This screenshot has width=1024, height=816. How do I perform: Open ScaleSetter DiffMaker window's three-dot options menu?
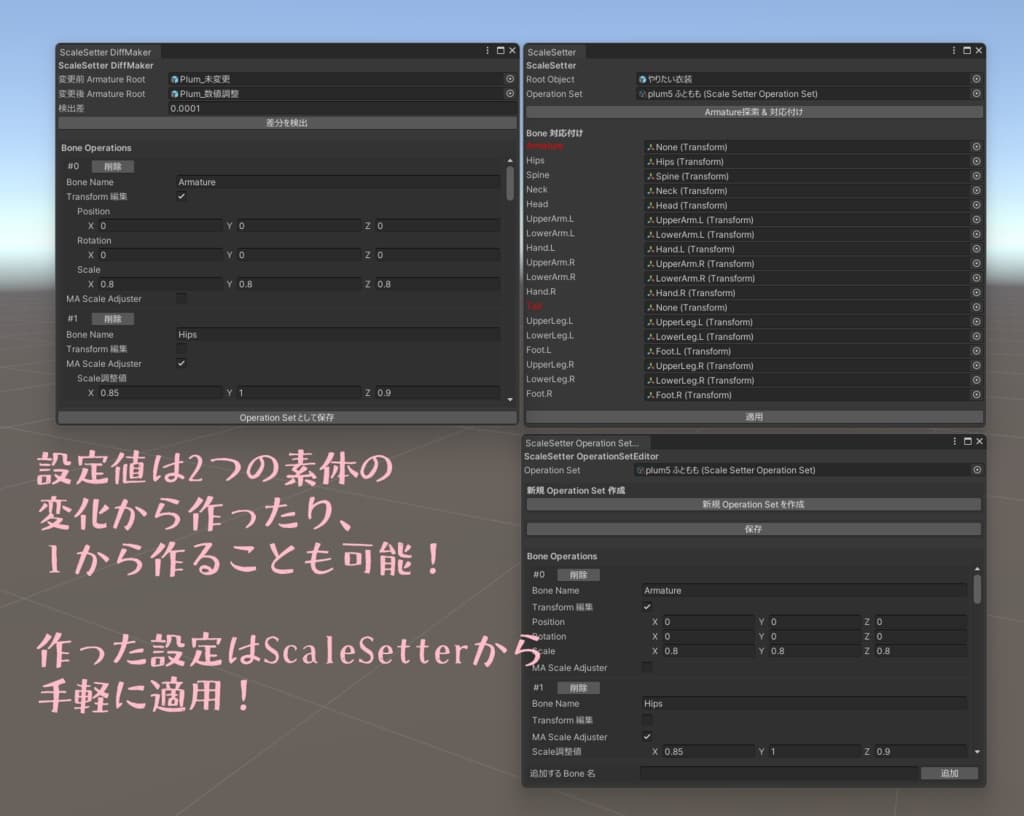coord(487,51)
